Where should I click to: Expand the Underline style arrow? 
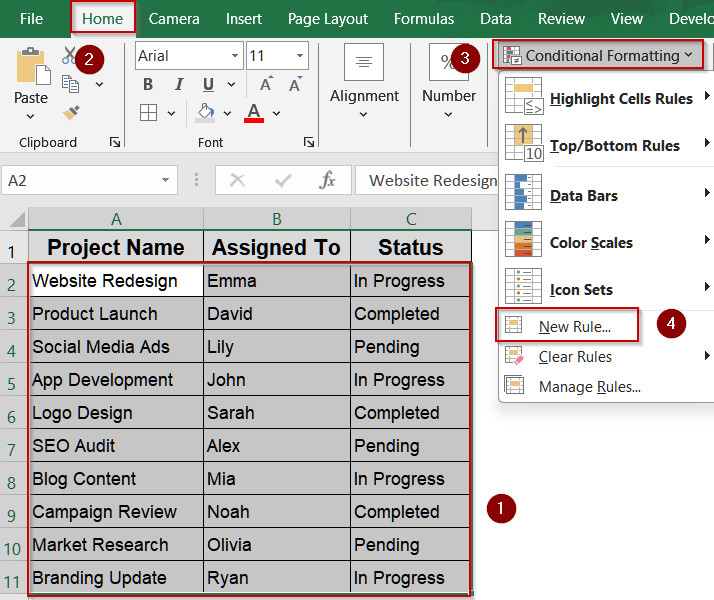coord(231,84)
